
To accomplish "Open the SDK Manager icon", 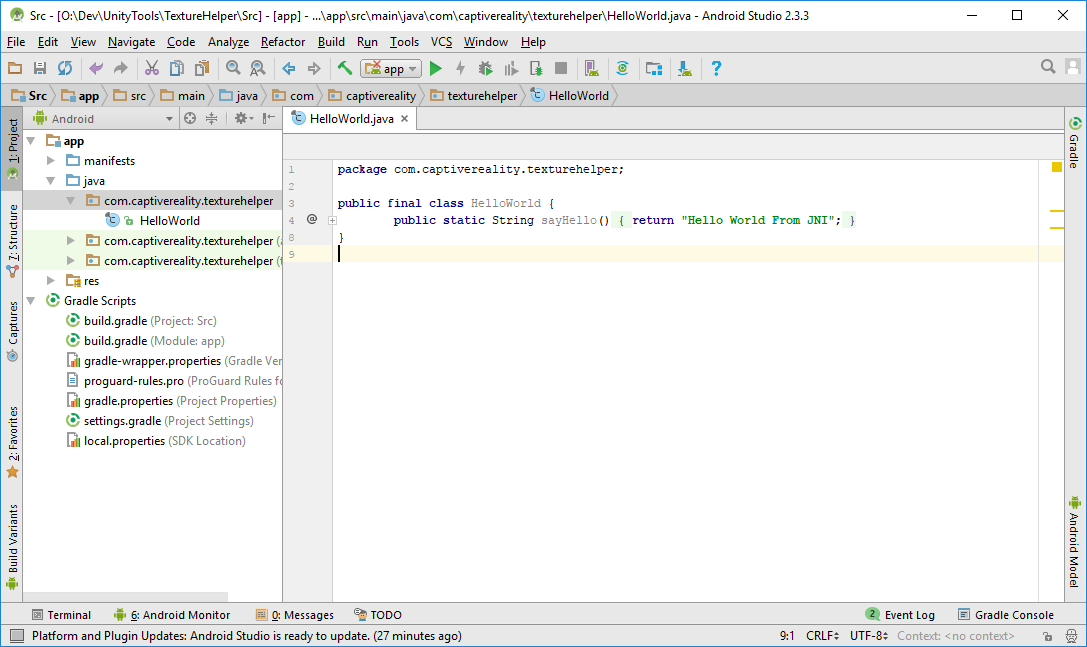I will [685, 68].
